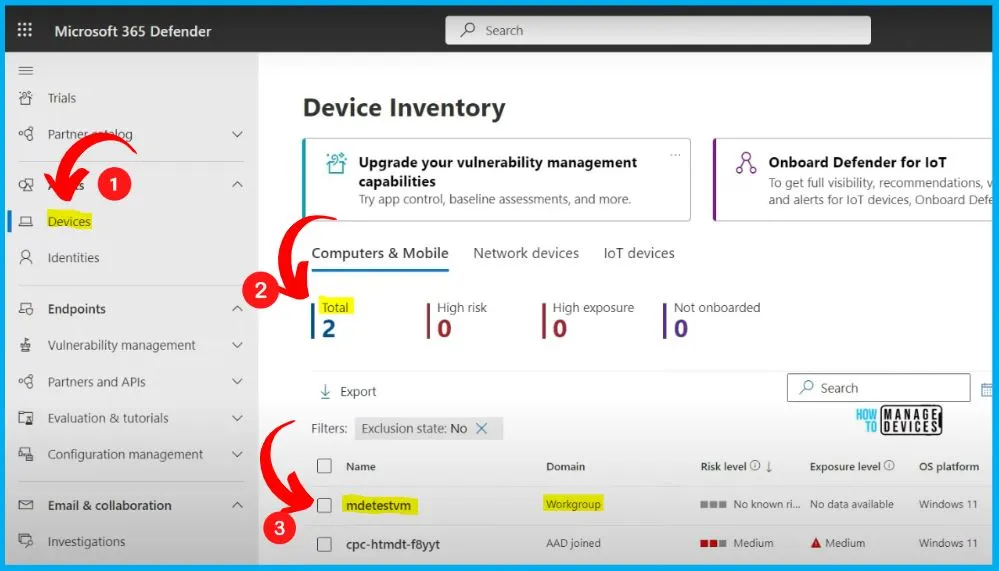Check the box for mdetestvm

pos(324,505)
